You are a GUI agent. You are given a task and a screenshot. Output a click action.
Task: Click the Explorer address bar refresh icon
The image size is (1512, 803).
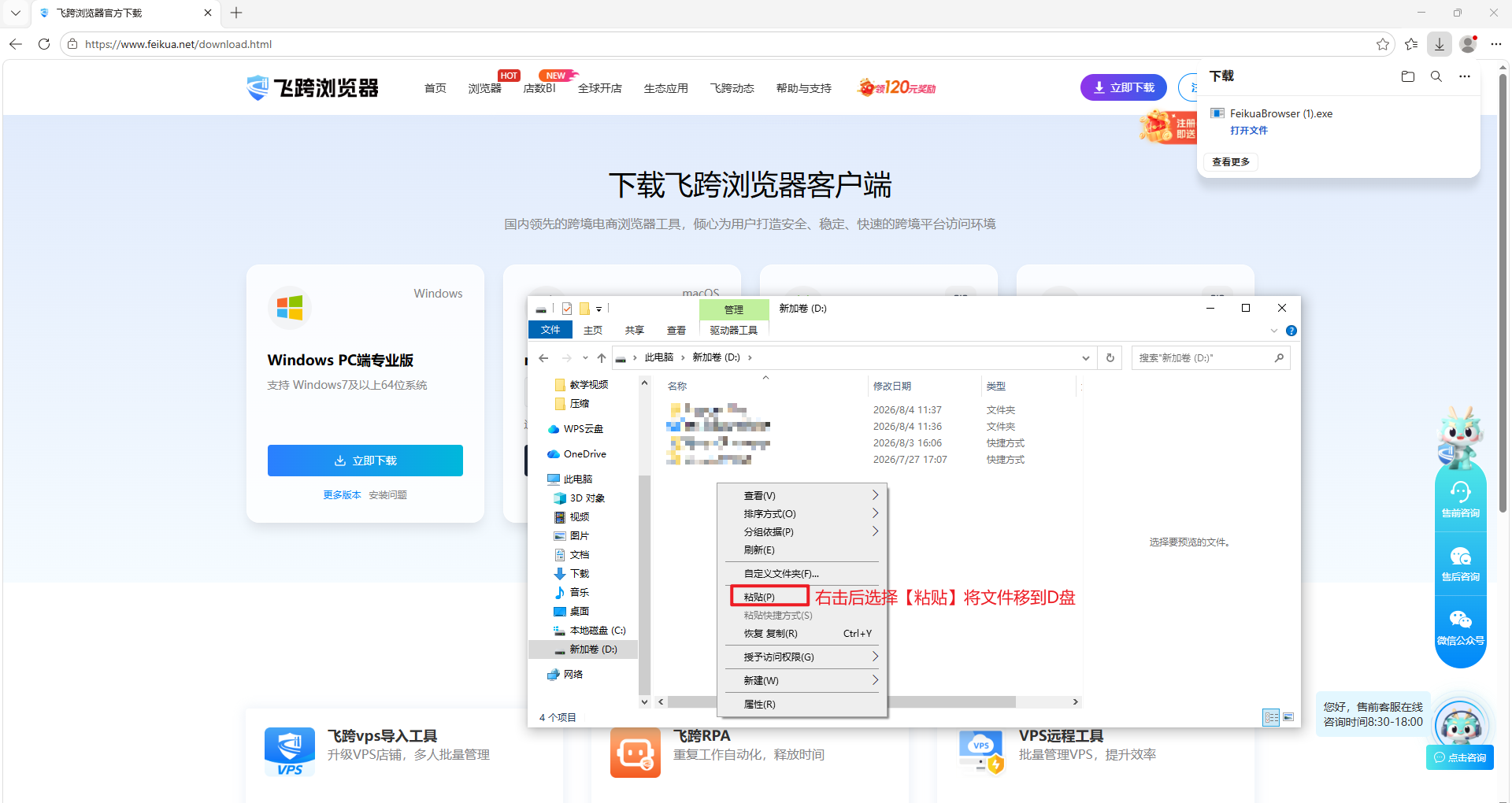(1110, 357)
